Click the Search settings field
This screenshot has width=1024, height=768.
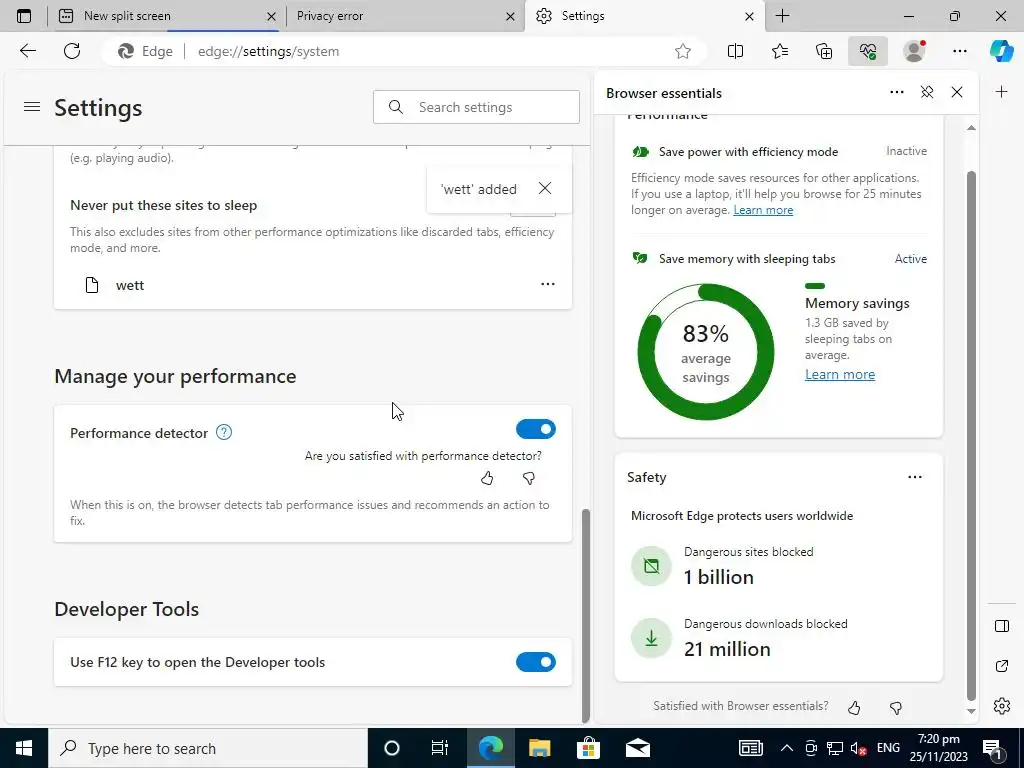[x=476, y=107]
